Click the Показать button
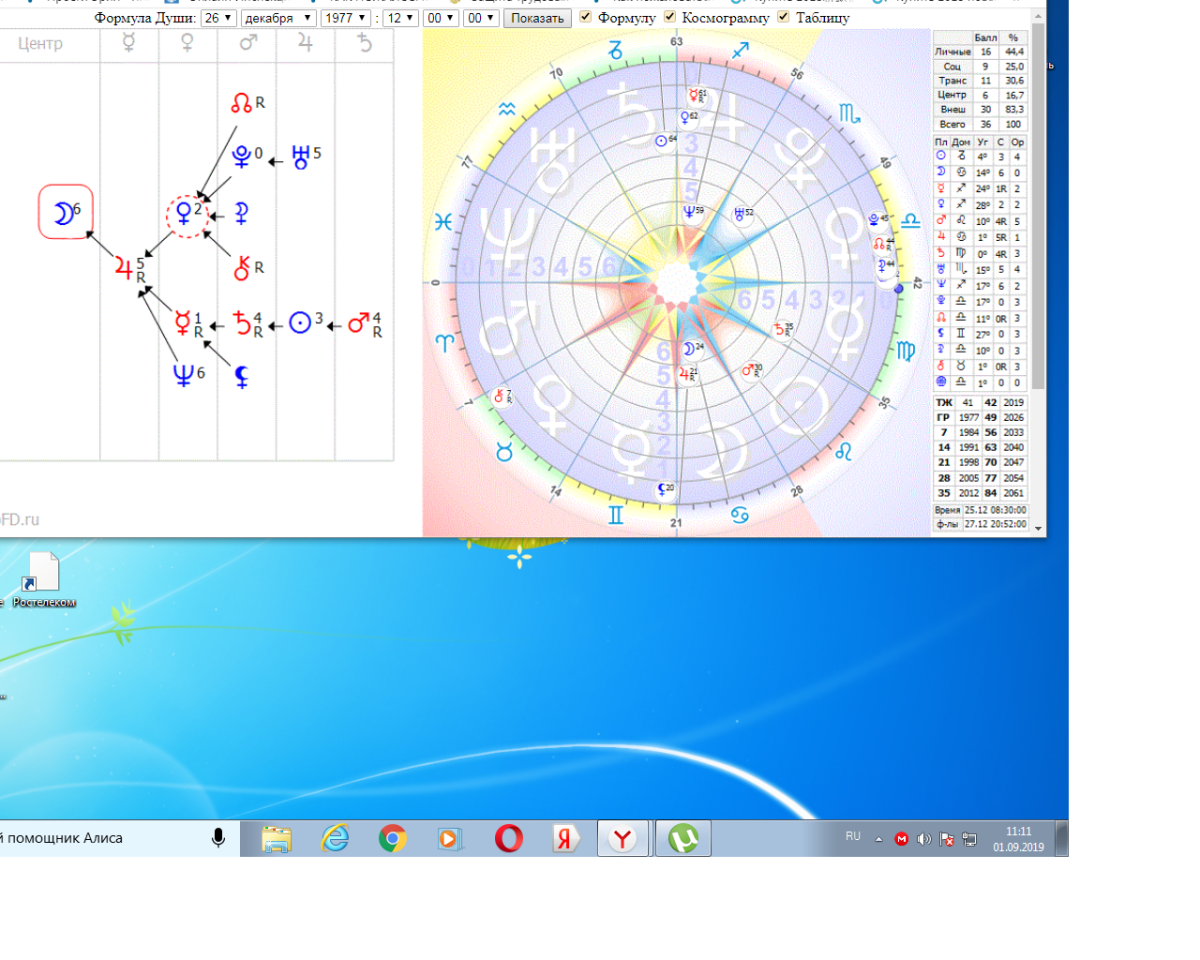The image size is (1200, 960). (x=537, y=18)
